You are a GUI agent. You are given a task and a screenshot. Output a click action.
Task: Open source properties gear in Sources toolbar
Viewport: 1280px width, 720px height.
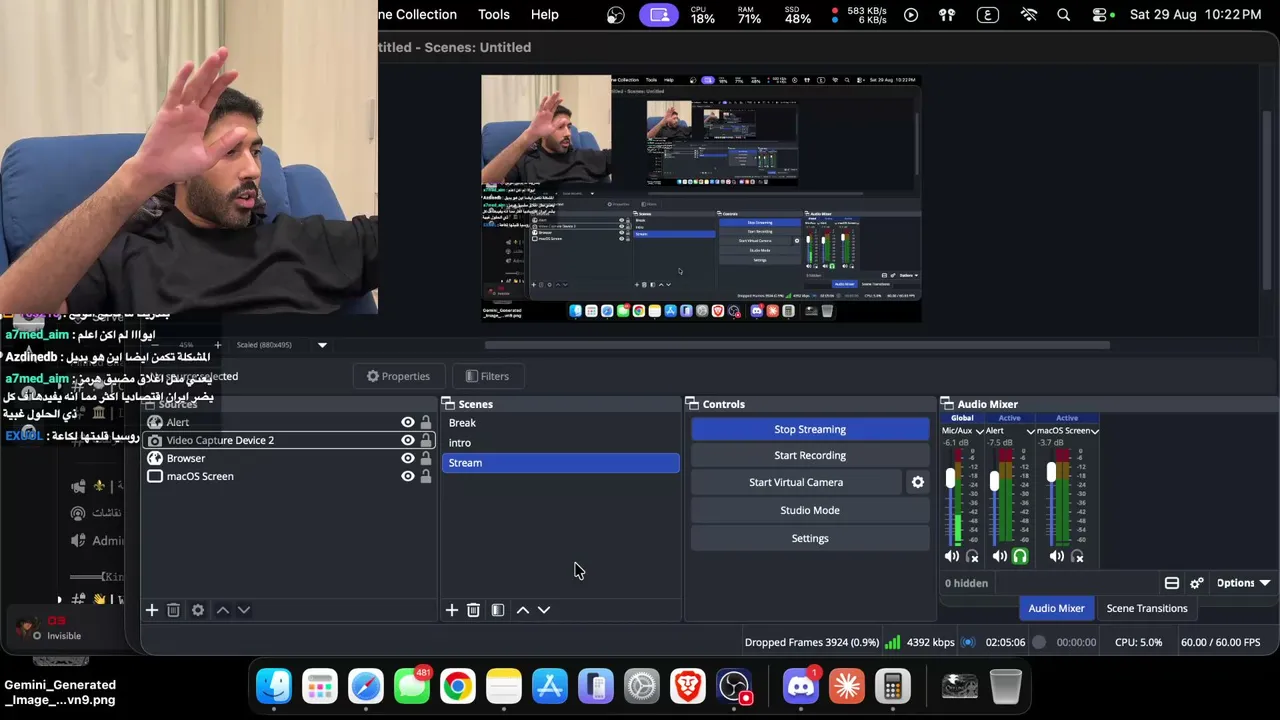click(x=198, y=610)
